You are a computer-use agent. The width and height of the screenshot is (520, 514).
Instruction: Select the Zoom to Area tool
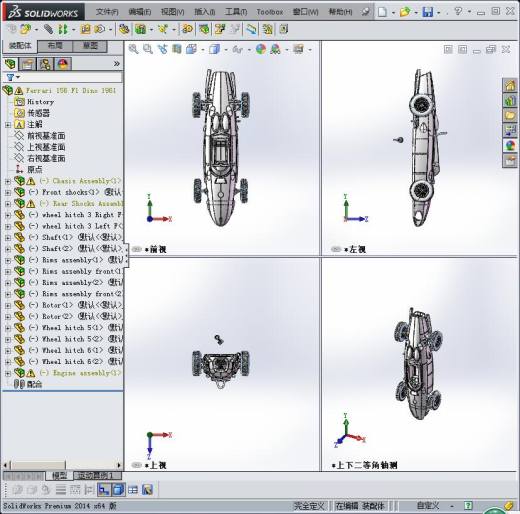tap(148, 49)
